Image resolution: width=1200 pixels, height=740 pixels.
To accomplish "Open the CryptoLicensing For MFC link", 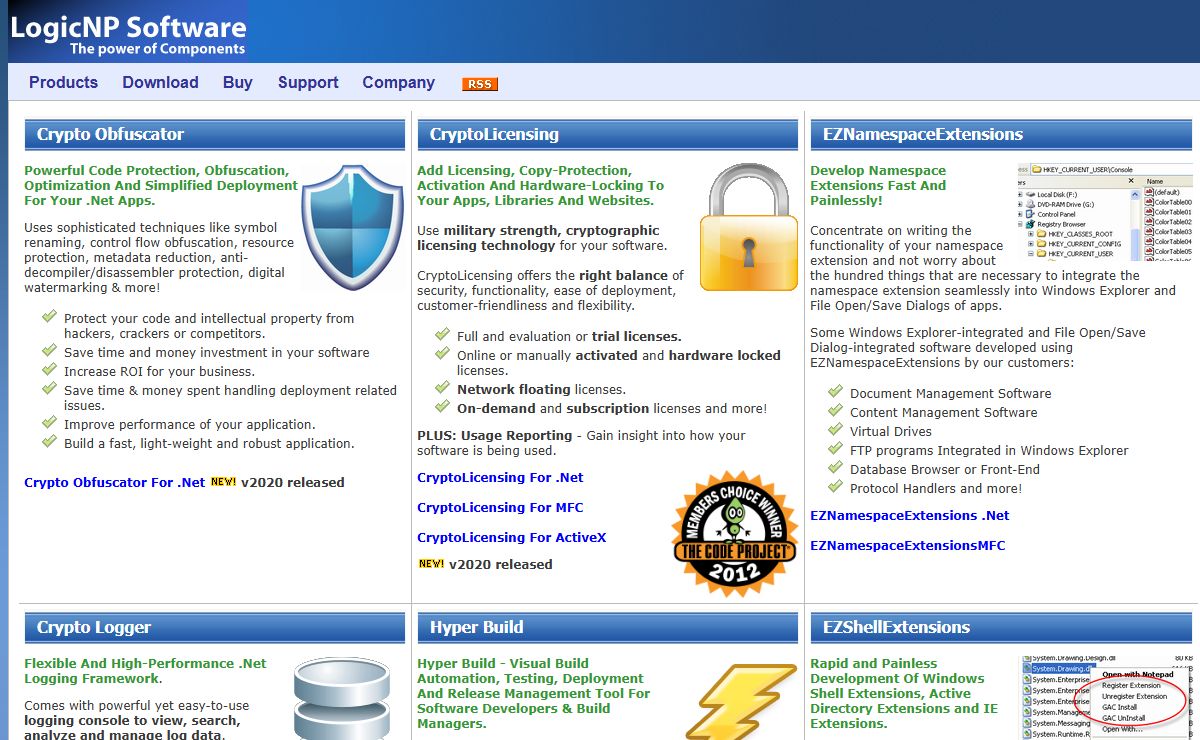I will [x=500, y=507].
